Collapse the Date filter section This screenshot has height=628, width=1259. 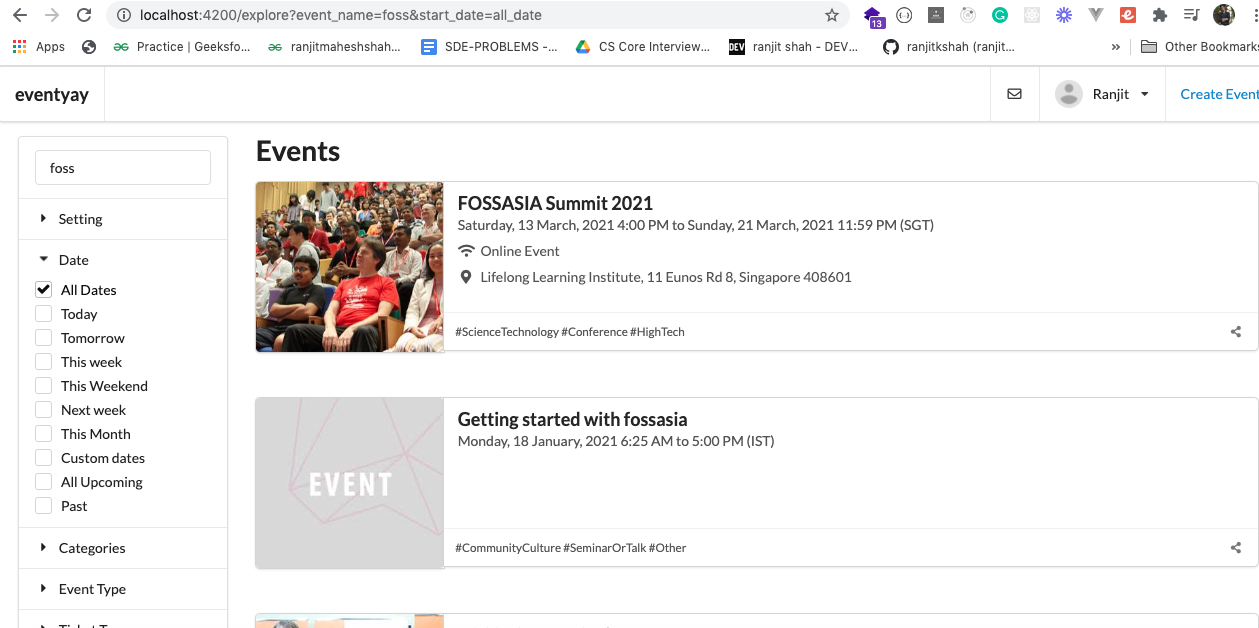tap(123, 260)
